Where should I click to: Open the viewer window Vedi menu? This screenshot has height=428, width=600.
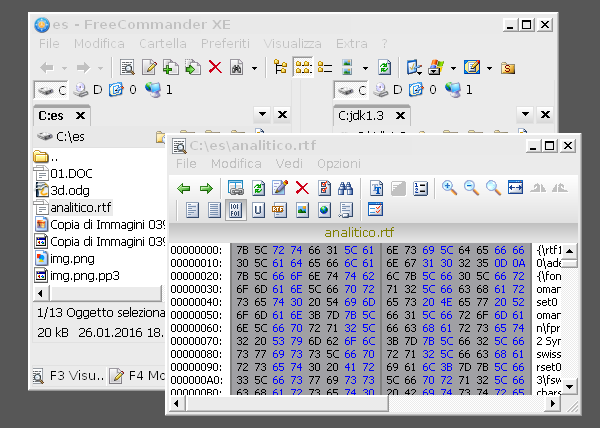click(289, 164)
